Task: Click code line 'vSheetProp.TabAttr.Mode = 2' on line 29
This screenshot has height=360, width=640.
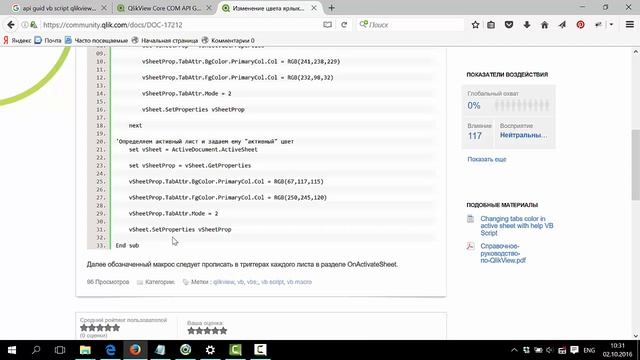Action: (x=173, y=213)
